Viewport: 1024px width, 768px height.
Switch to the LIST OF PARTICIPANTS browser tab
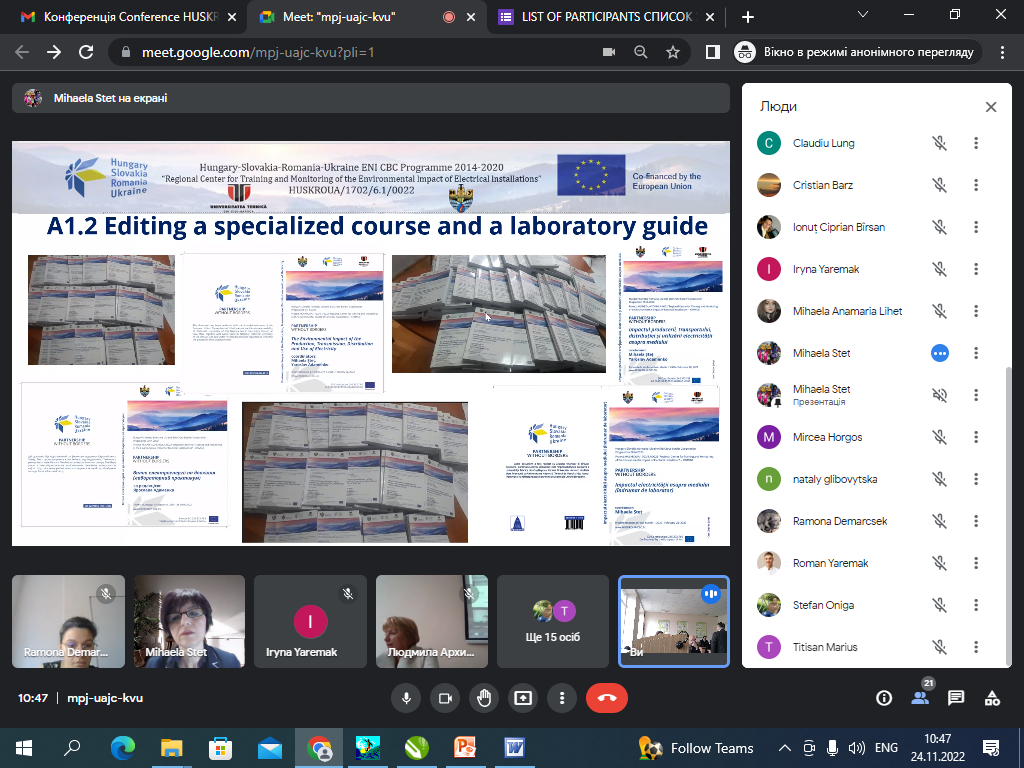tap(595, 17)
